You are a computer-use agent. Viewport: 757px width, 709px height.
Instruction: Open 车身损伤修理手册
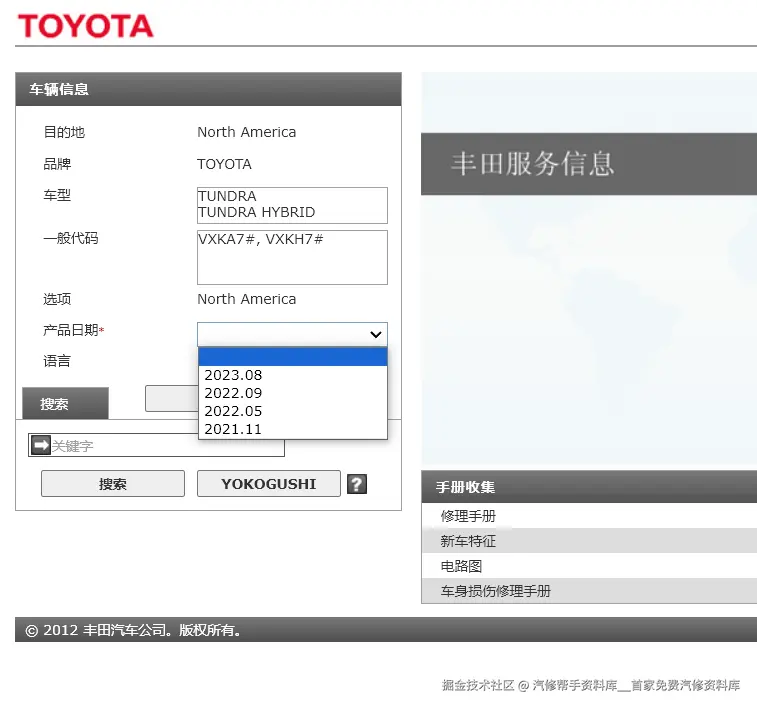[x=495, y=591]
